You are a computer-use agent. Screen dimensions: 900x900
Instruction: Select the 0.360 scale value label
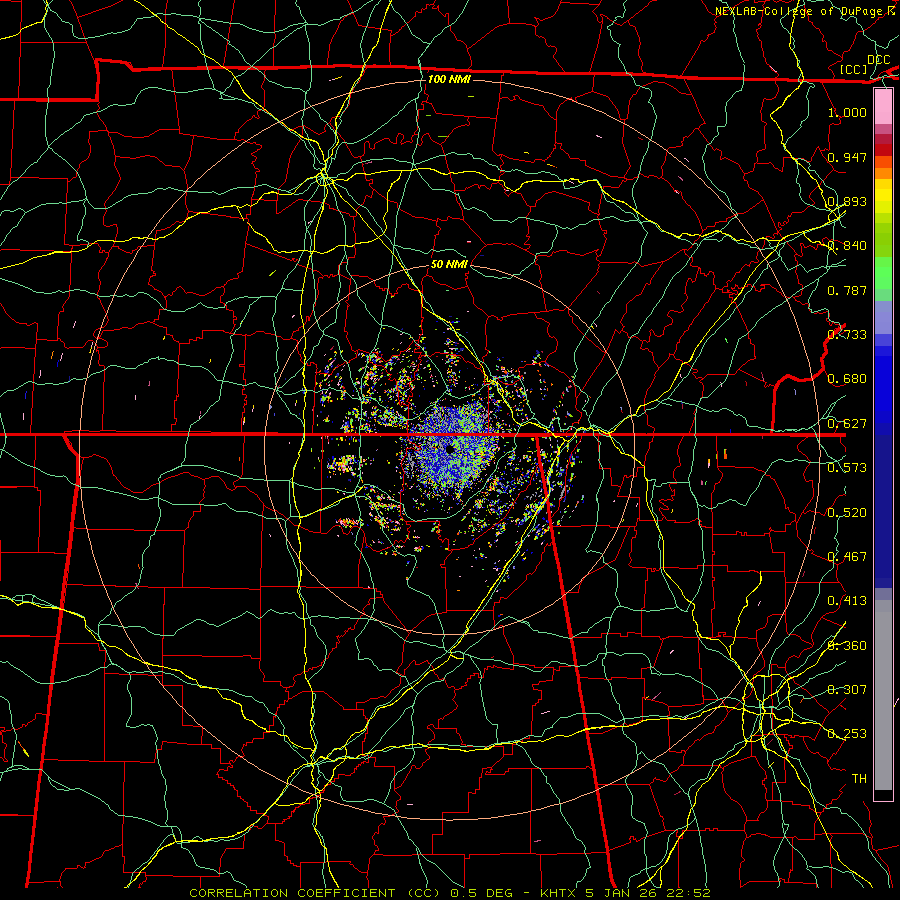847,646
